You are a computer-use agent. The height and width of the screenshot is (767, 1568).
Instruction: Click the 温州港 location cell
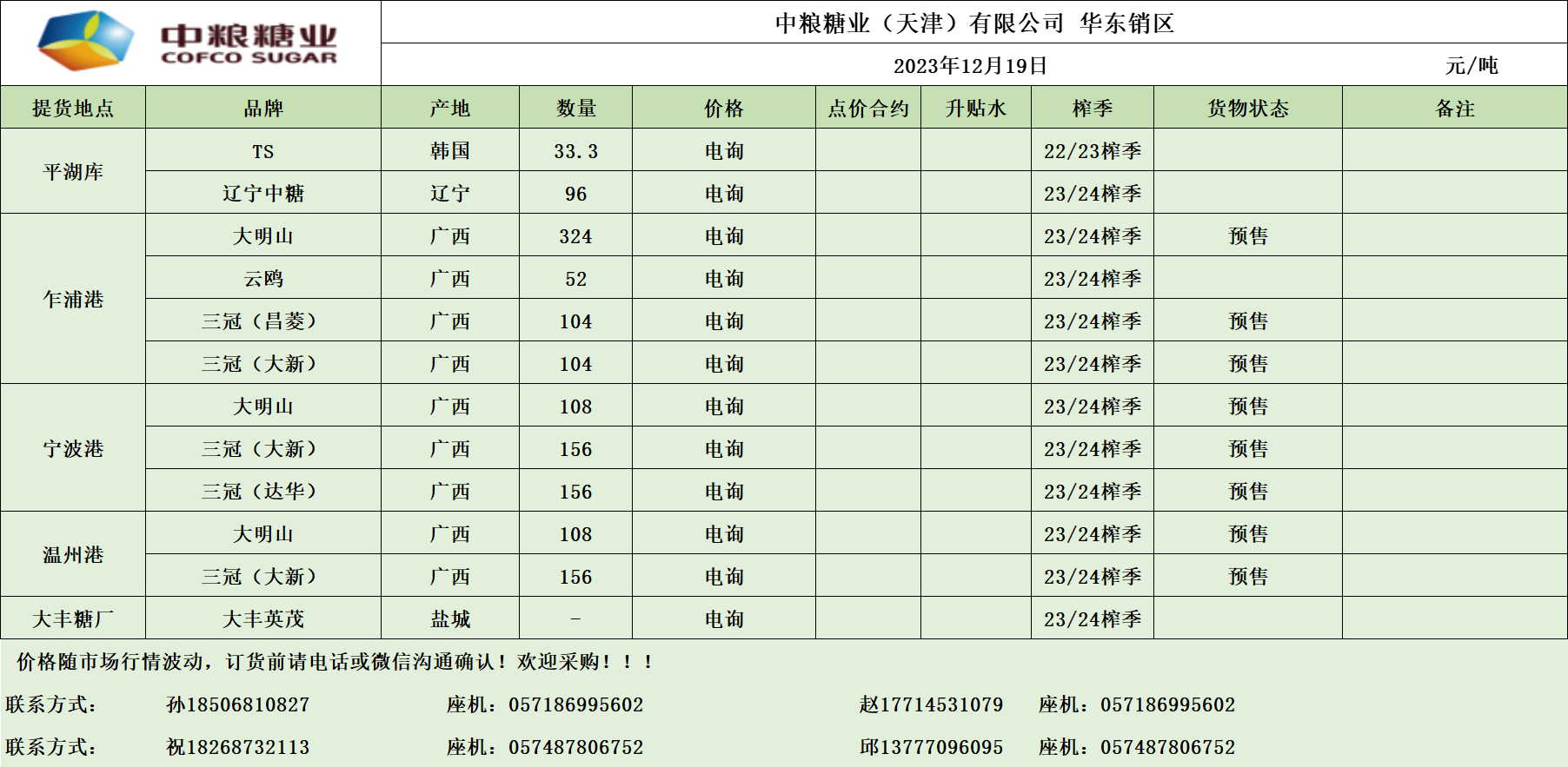[x=73, y=555]
